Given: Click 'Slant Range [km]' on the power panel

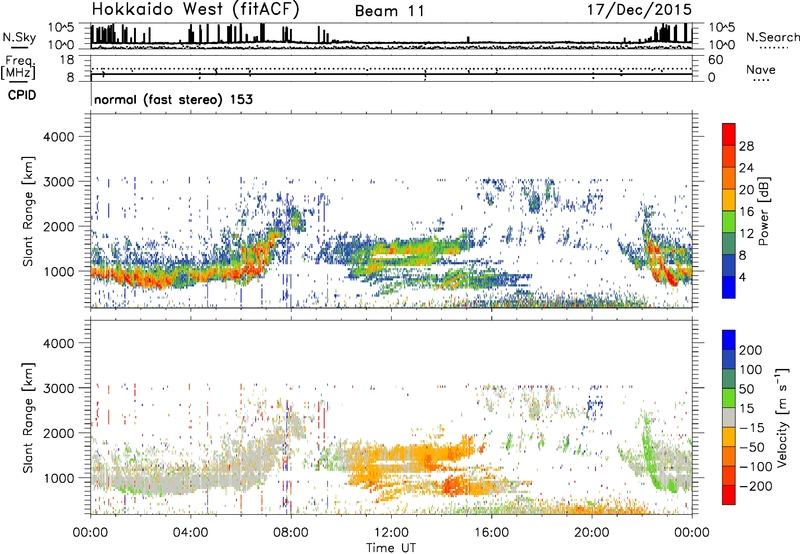Looking at the screenshot, I should coord(28,212).
